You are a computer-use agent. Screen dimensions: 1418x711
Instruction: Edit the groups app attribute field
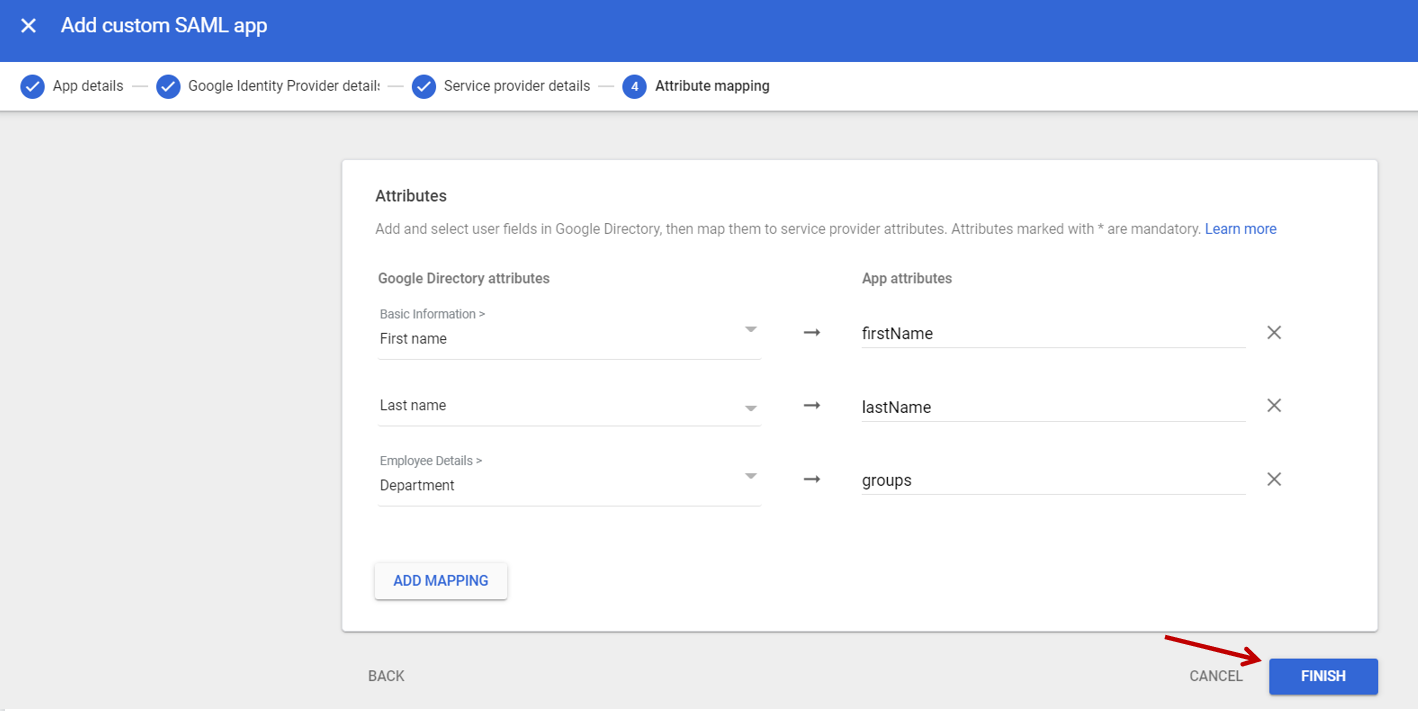1052,480
